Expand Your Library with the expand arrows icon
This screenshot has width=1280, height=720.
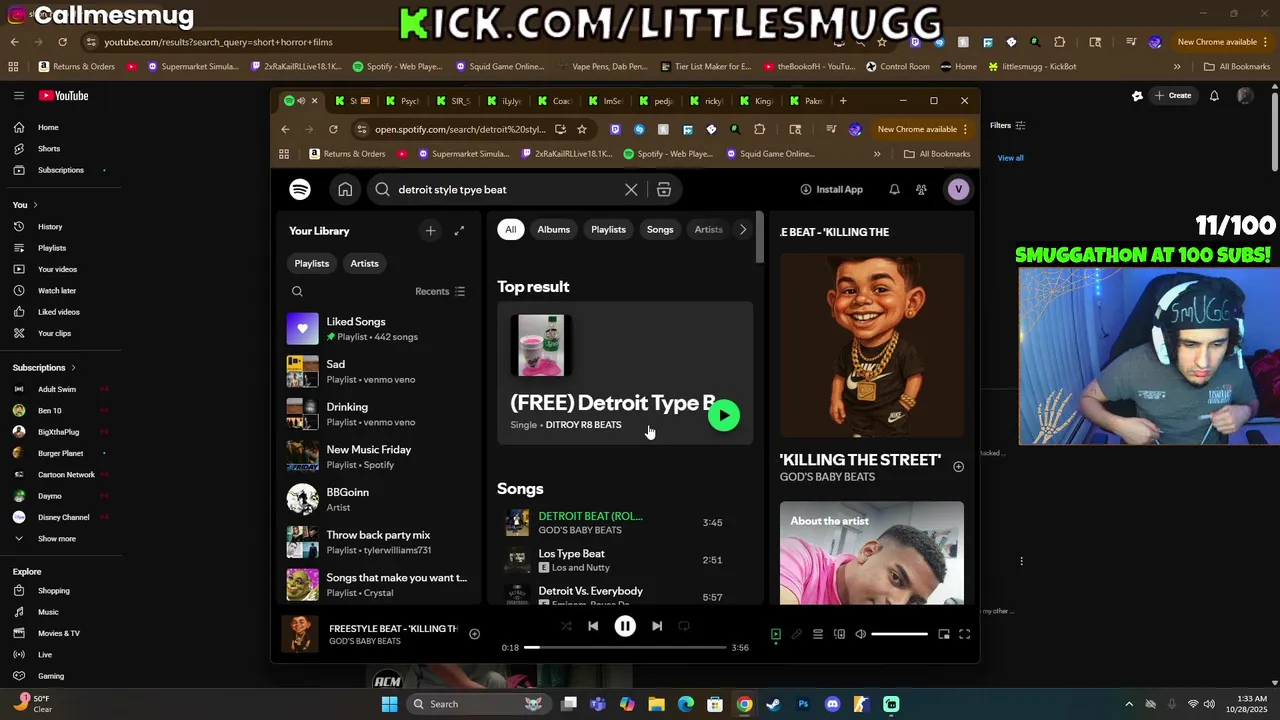pyautogui.click(x=459, y=231)
